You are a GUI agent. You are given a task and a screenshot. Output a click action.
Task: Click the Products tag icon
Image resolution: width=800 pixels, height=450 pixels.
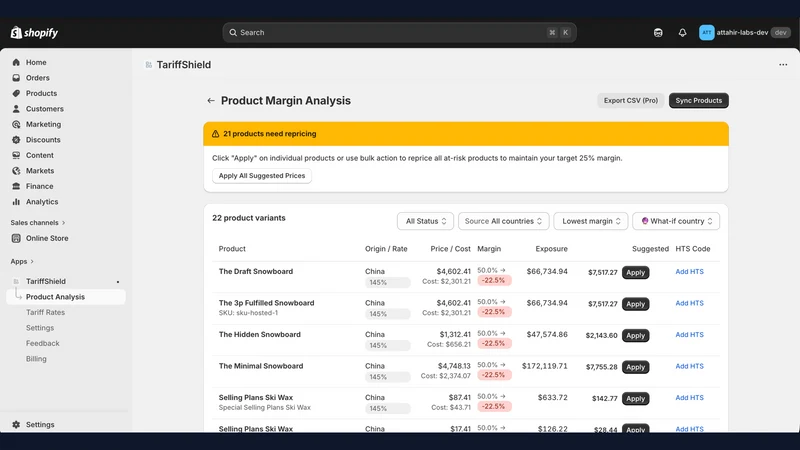(16, 93)
